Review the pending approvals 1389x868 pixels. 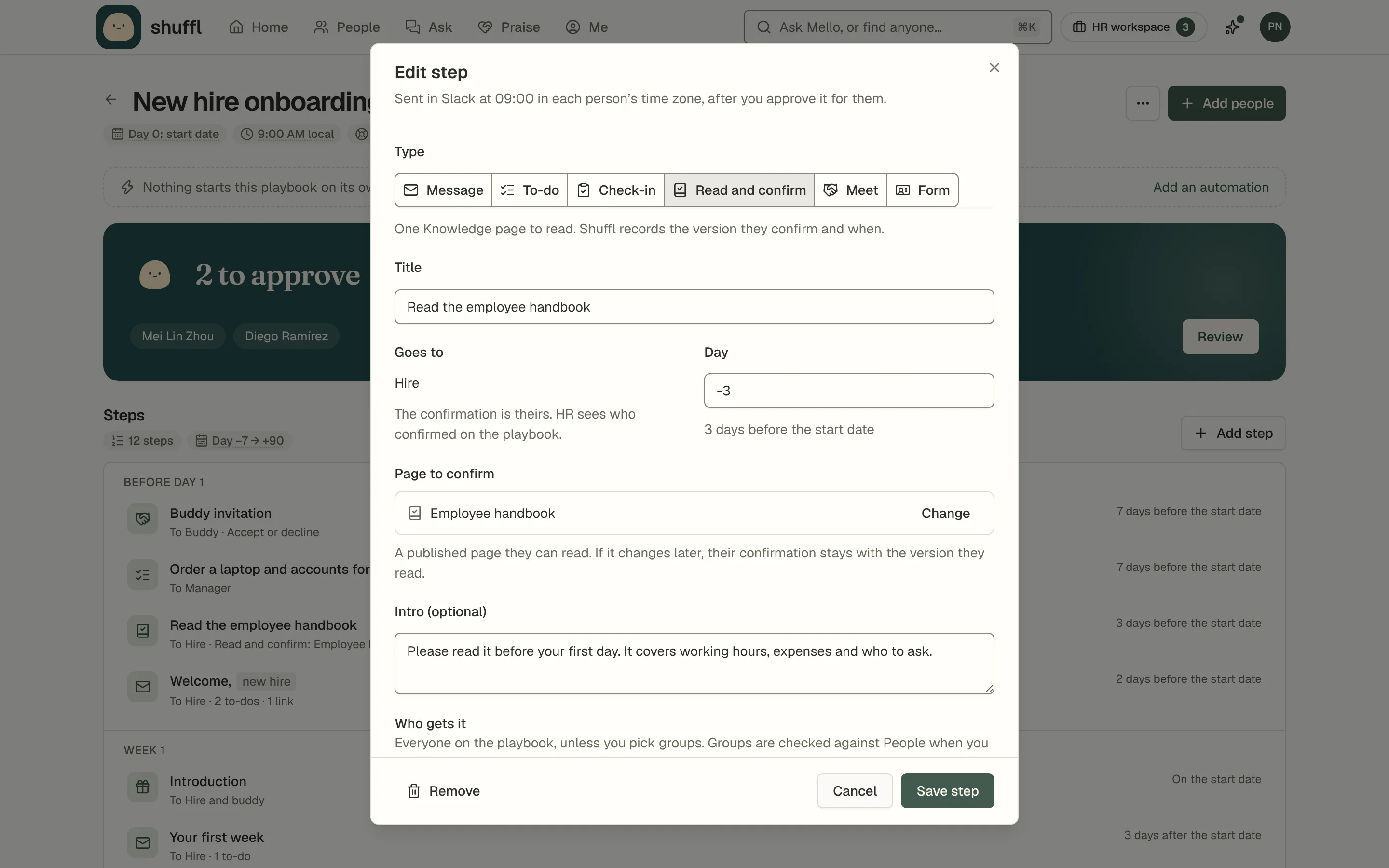point(1220,337)
